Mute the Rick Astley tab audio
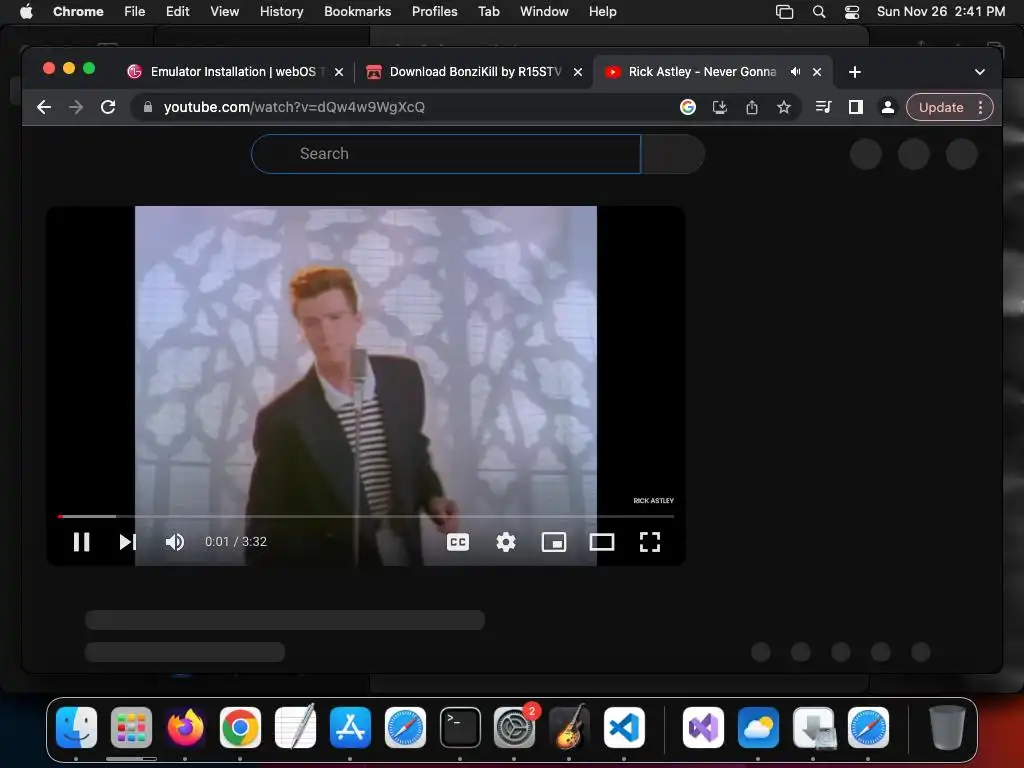The height and width of the screenshot is (768, 1024). (x=795, y=72)
